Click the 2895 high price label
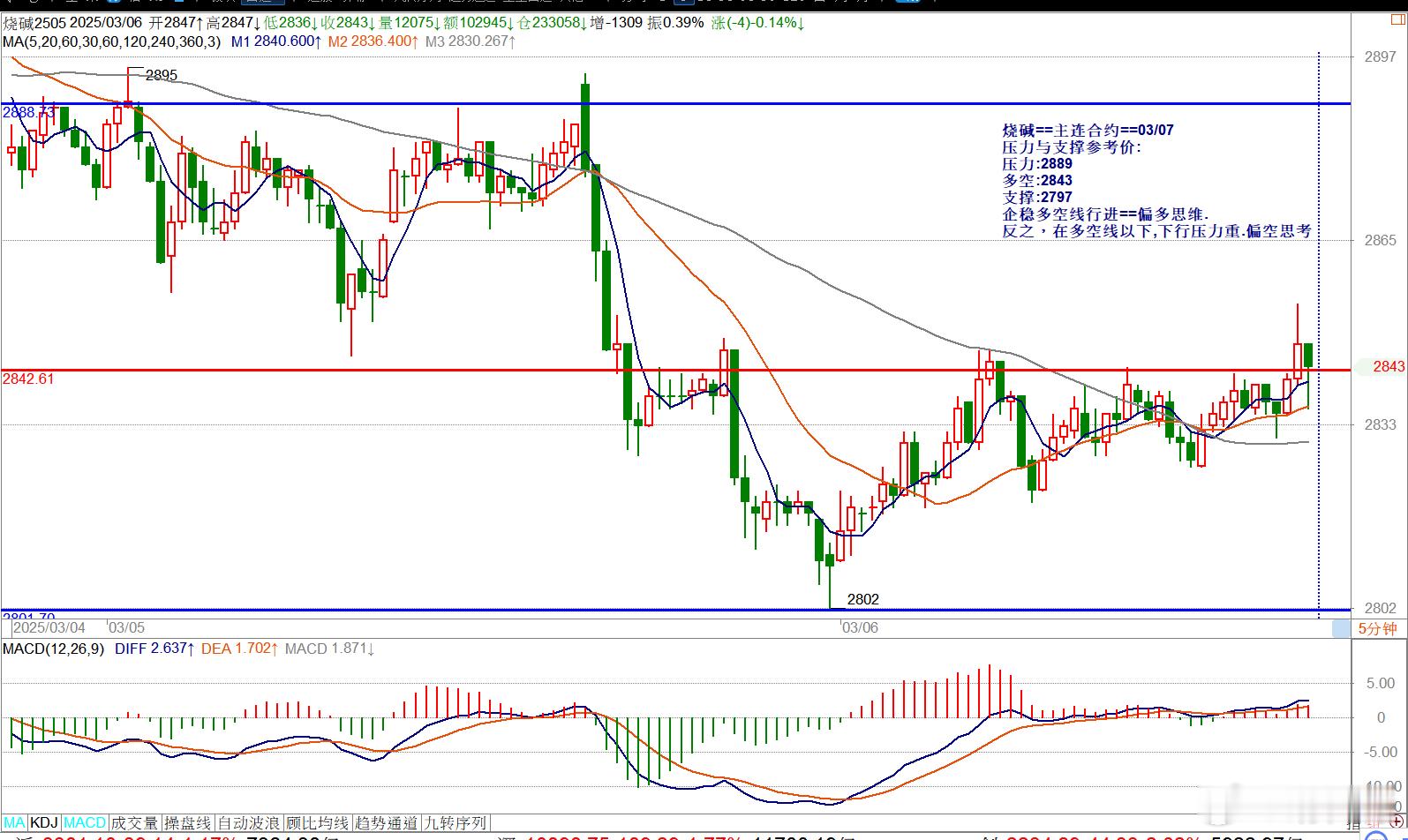The image size is (1408, 840). 162,75
